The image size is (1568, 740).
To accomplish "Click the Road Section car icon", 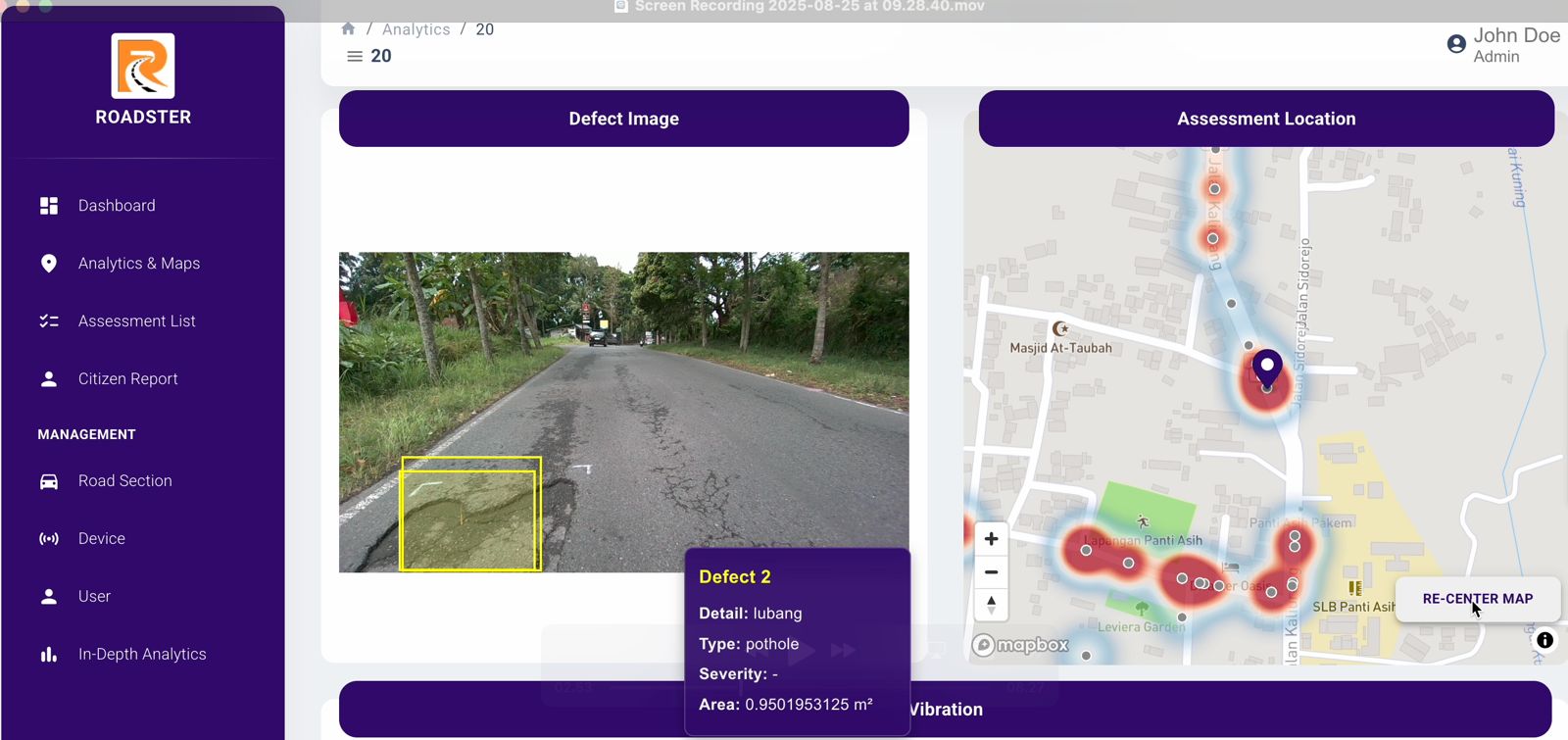I will [49, 481].
